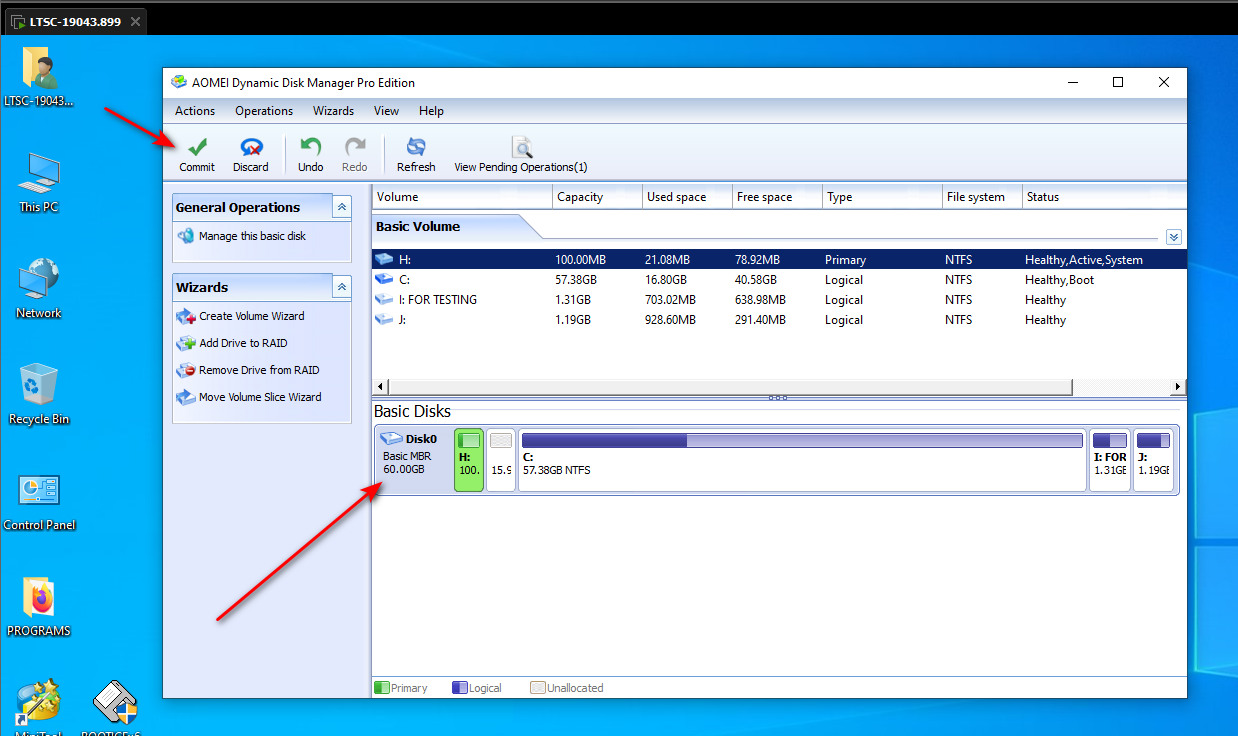Collapse the General Operations panel

[x=342, y=207]
